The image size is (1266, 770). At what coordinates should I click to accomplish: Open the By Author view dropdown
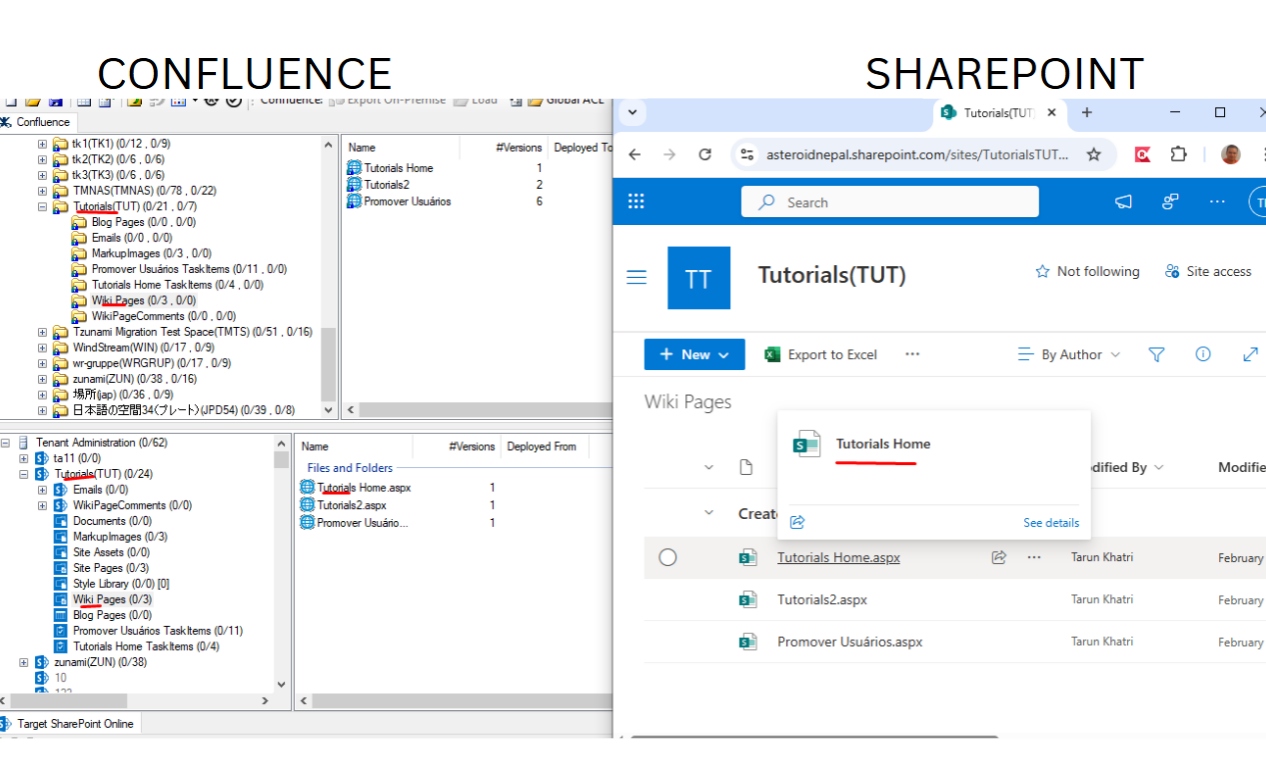(1069, 354)
